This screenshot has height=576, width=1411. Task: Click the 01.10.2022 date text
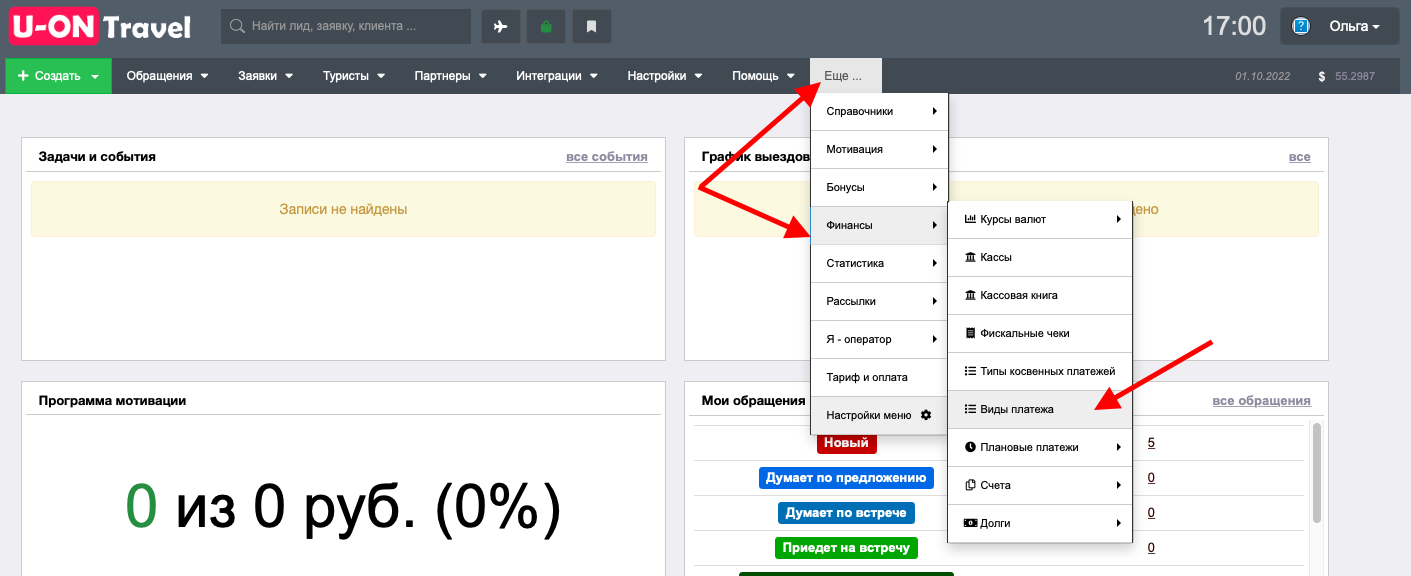(1262, 76)
